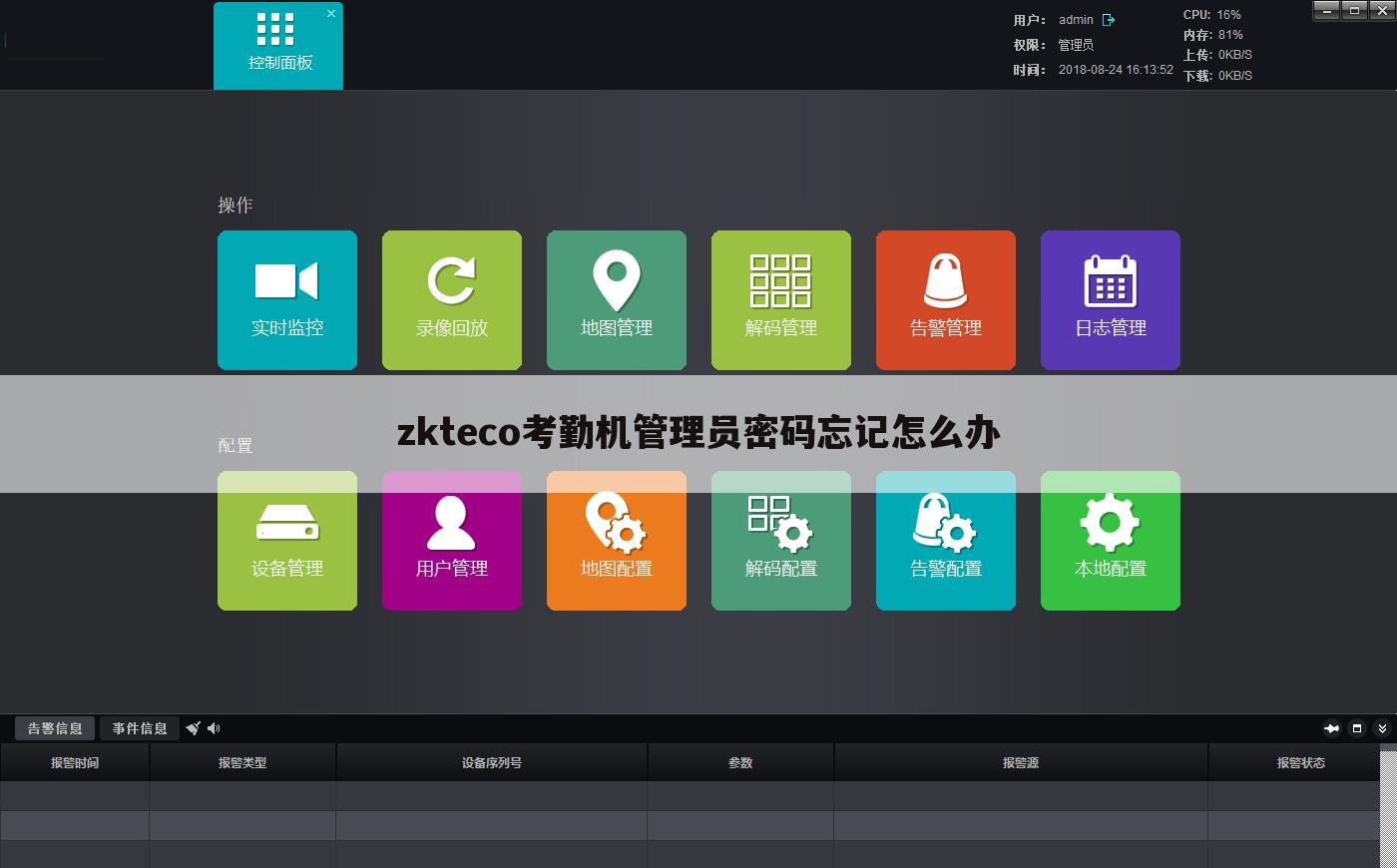Open the 告警配置 alarm configuration tile
The image size is (1397, 868).
[x=946, y=541]
